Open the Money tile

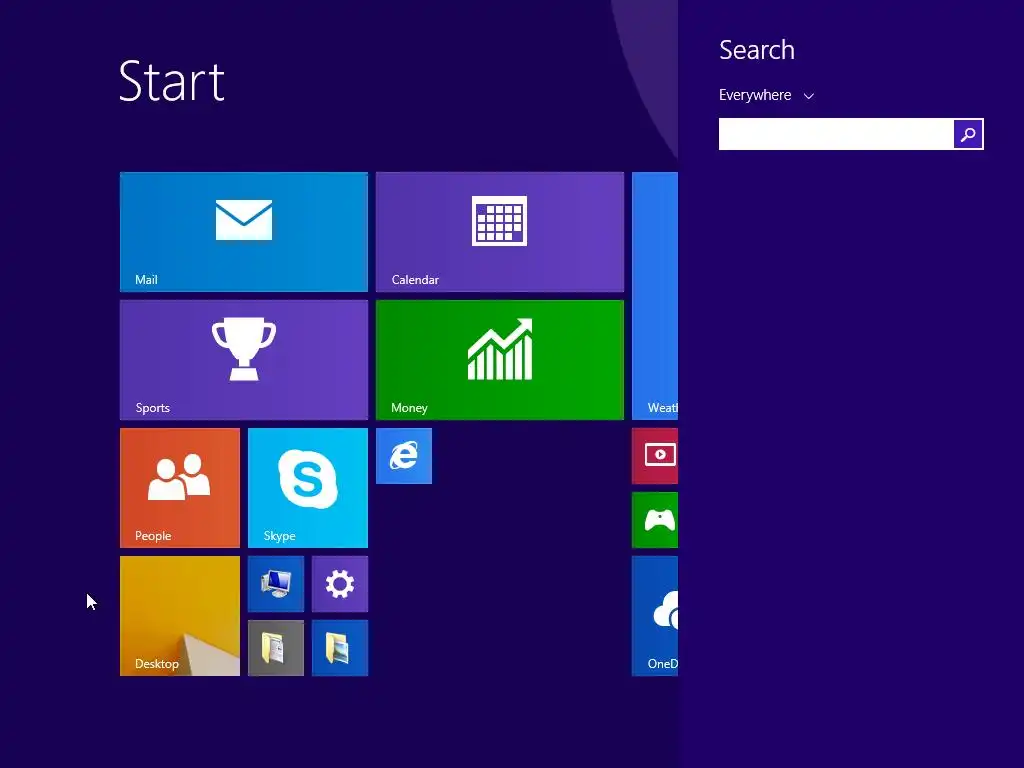tap(500, 360)
